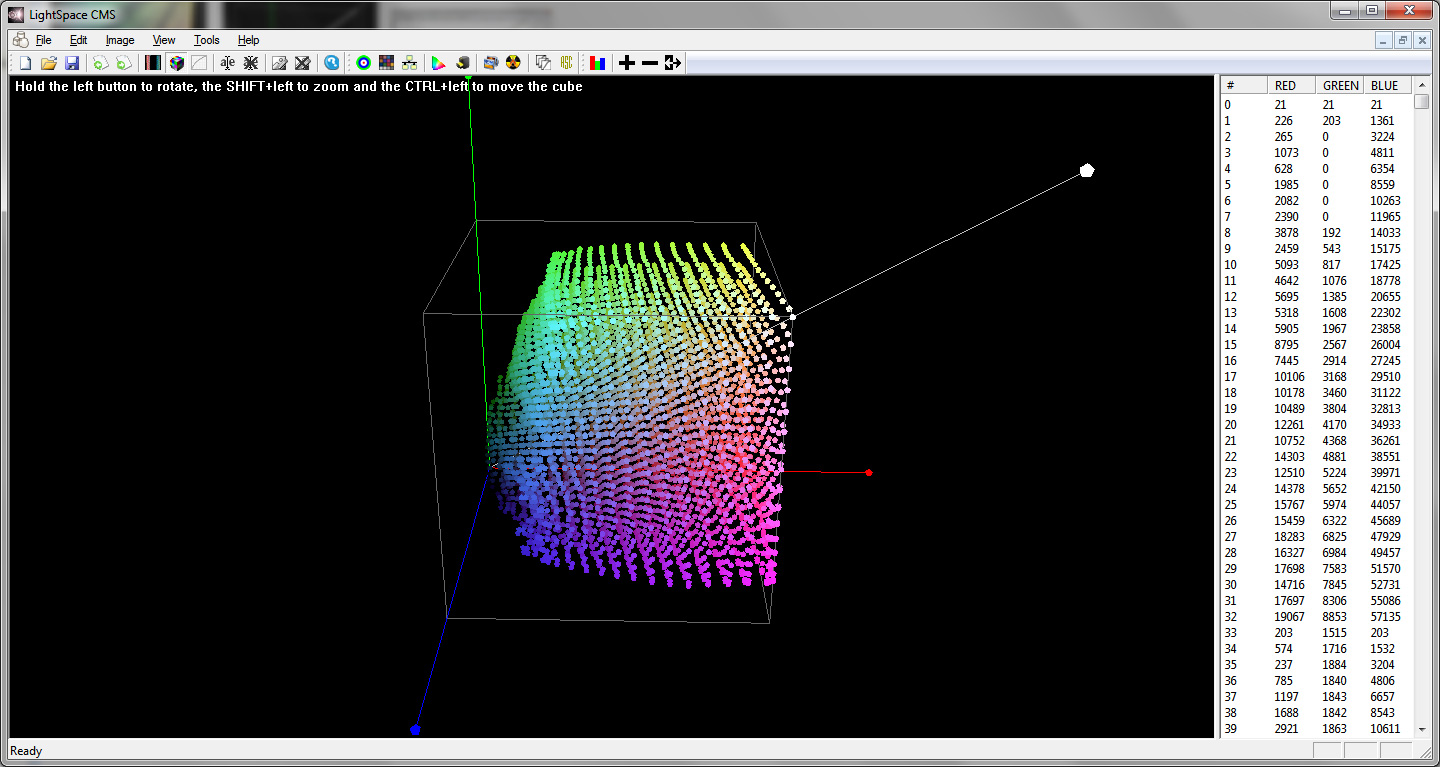Click the dark 3D cube icon

[x=462, y=63]
